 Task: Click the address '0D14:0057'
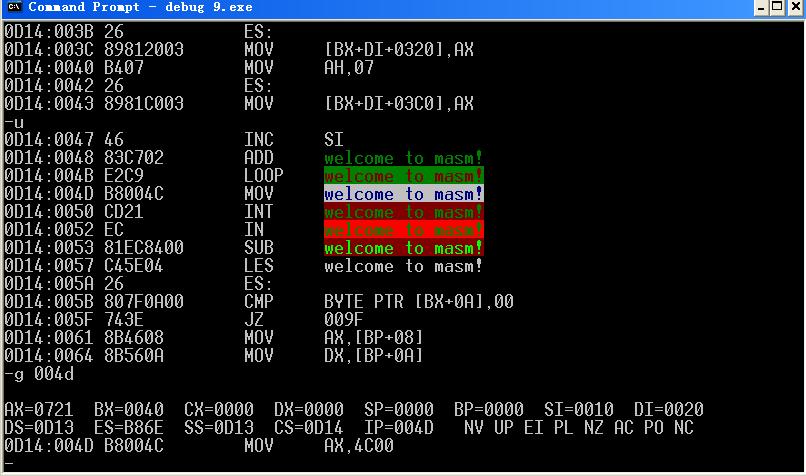click(x=49, y=266)
